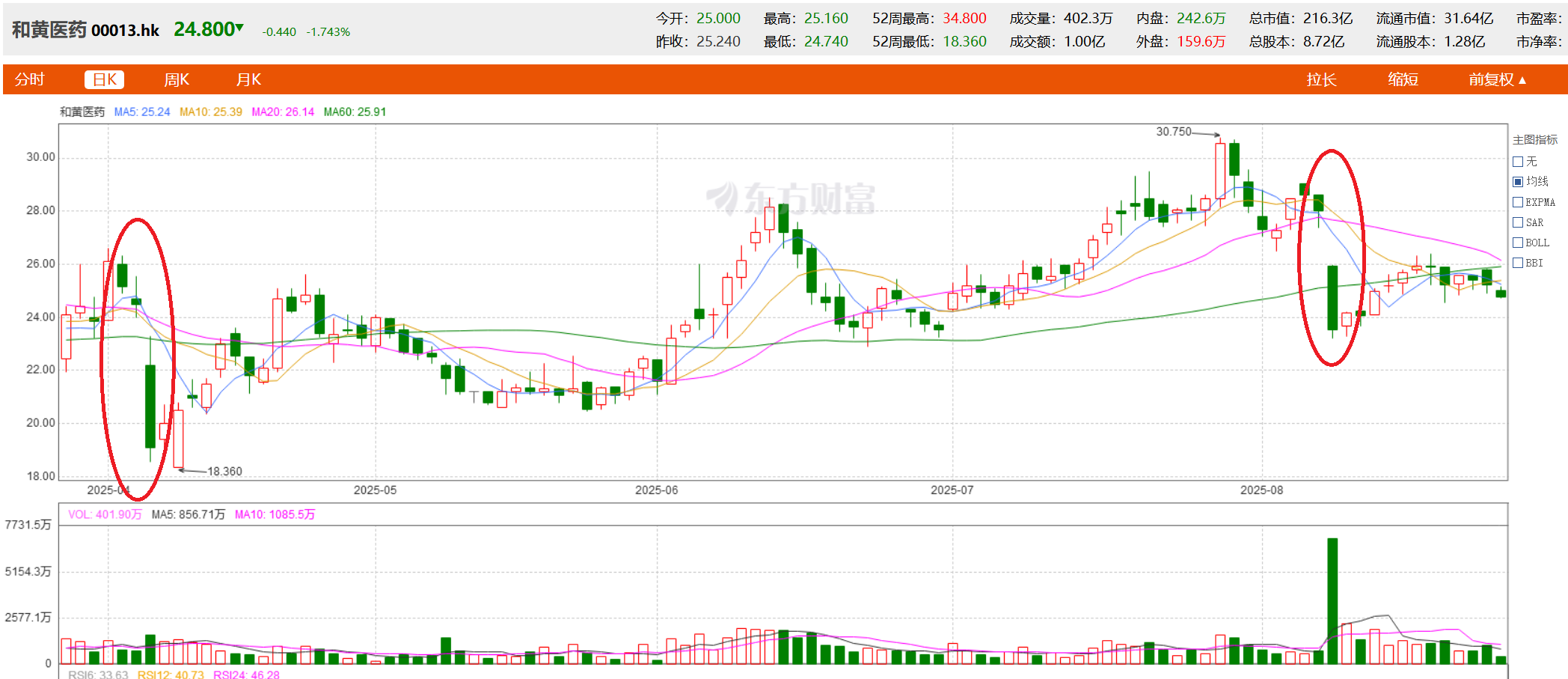Click the 2025-05 date axis label
This screenshot has width=1568, height=679.
(x=375, y=490)
